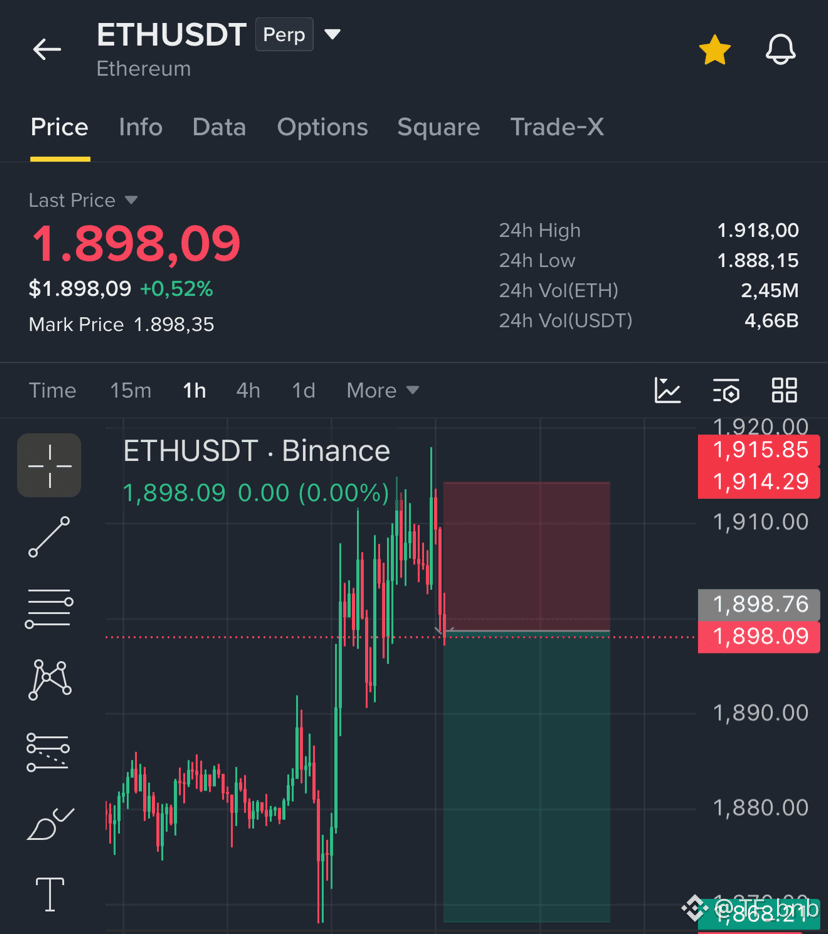Select the 4h chart interval
Viewport: 828px width, 934px height.
pyautogui.click(x=248, y=391)
